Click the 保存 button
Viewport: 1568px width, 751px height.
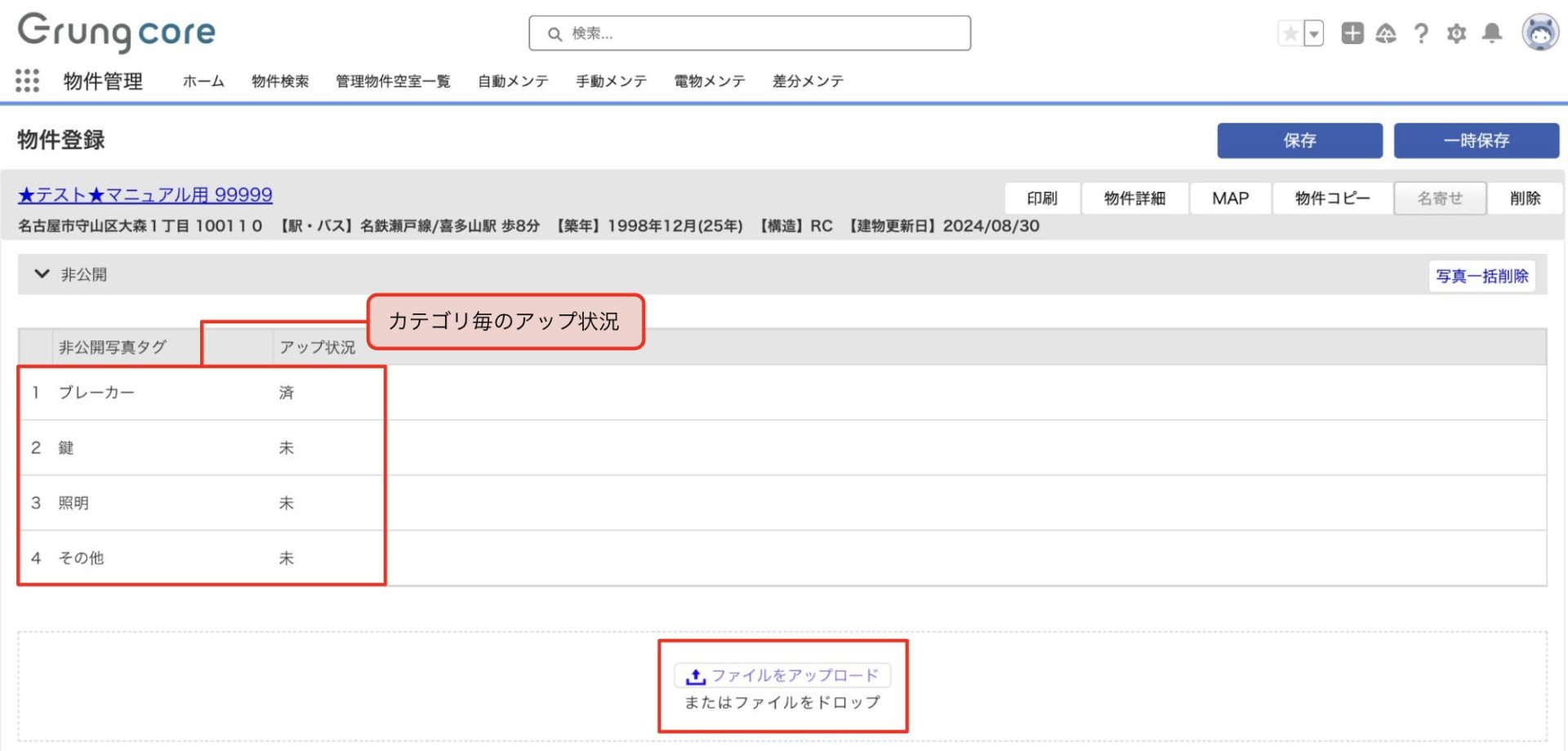1299,140
